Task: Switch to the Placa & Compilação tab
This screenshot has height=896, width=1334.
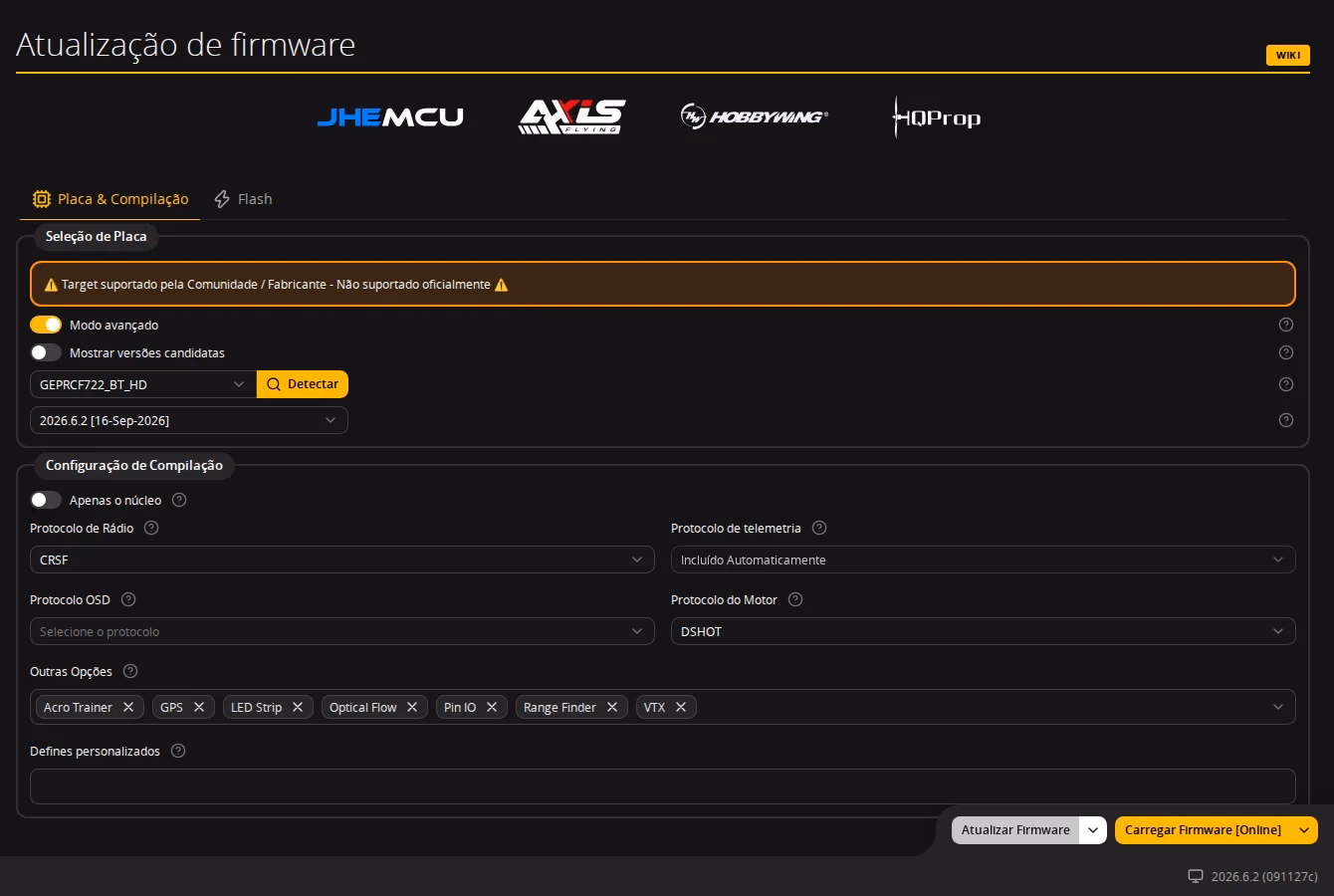Action: [x=111, y=199]
